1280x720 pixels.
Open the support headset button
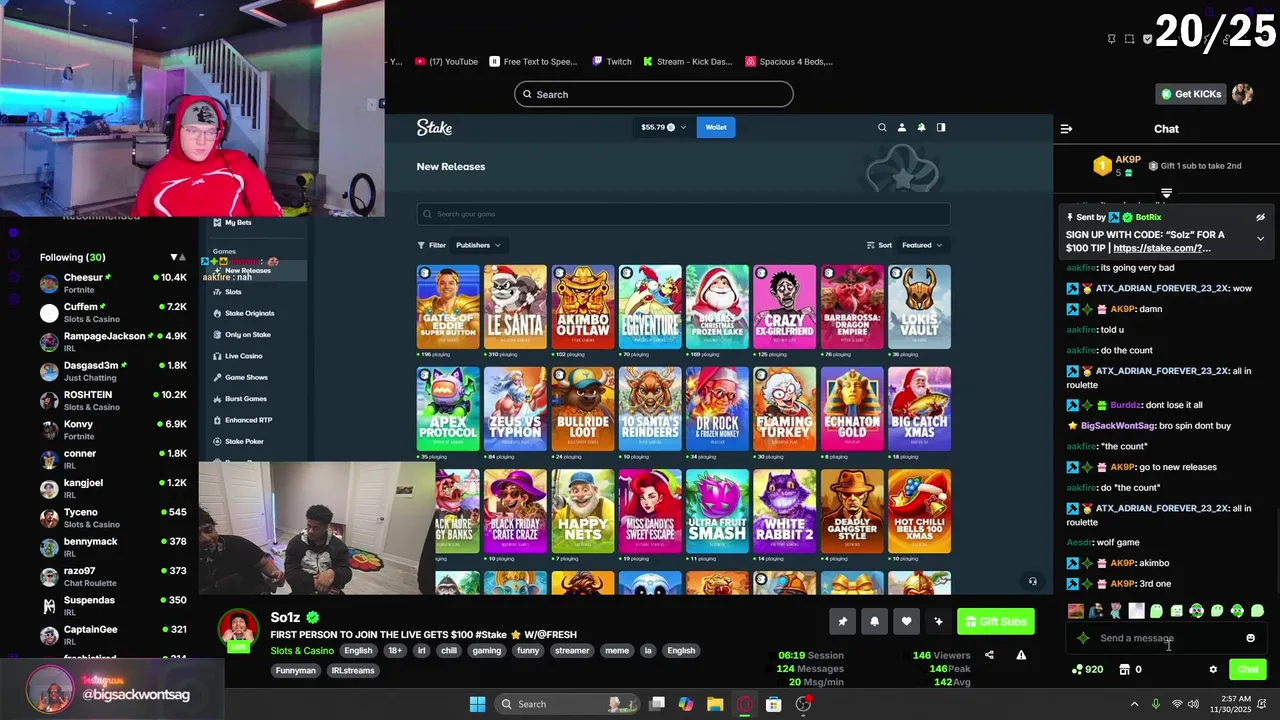1033,581
